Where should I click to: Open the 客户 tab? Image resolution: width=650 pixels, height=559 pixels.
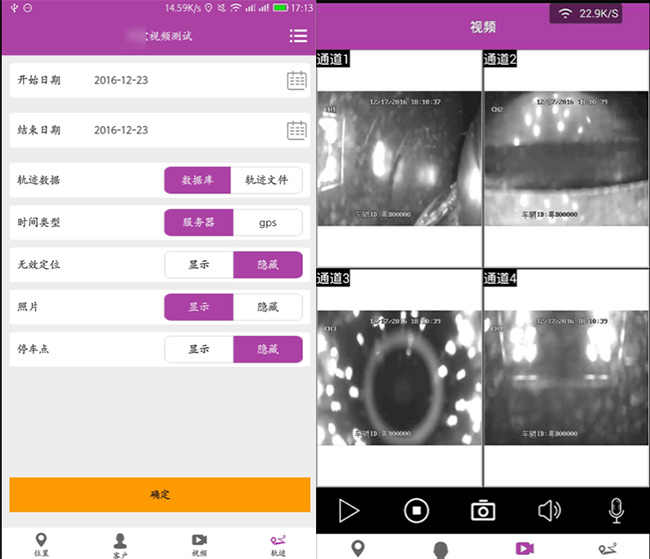click(120, 545)
